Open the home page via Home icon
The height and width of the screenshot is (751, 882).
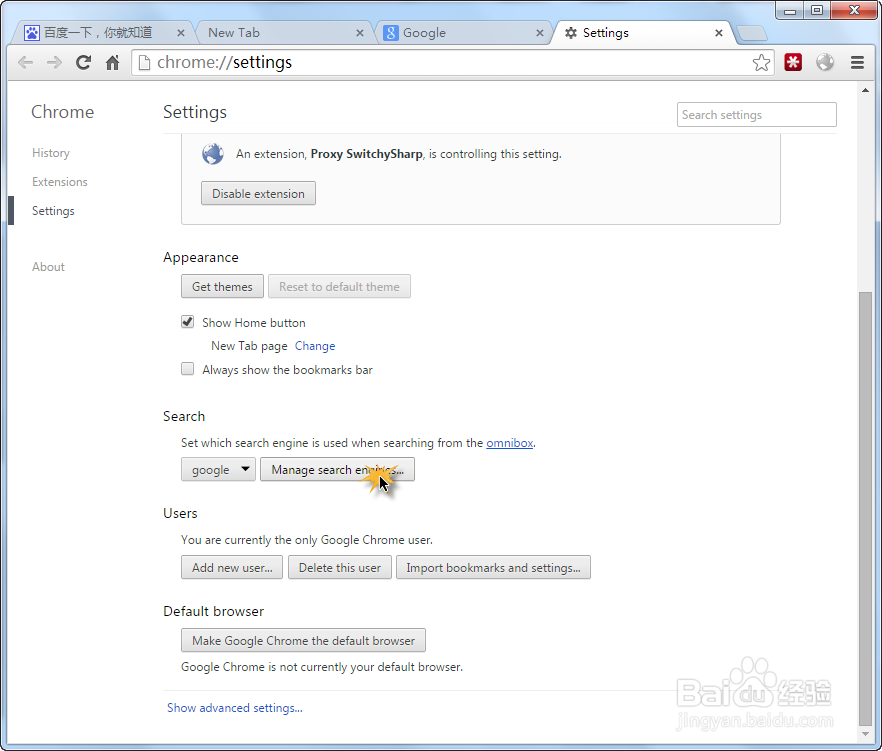pyautogui.click(x=112, y=62)
